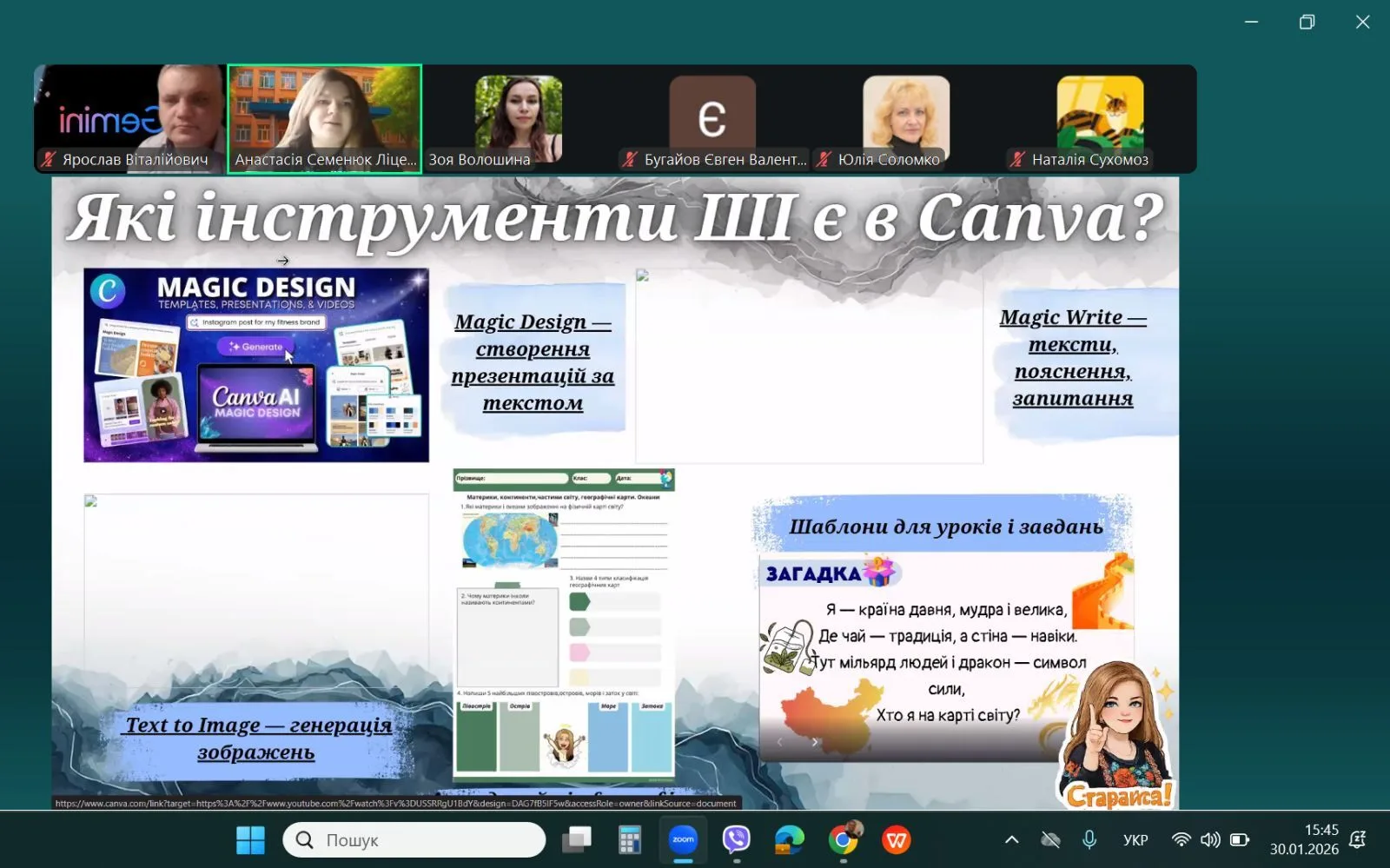Switch to the Zoom taskbar icon
The image size is (1390, 868).
[x=684, y=840]
